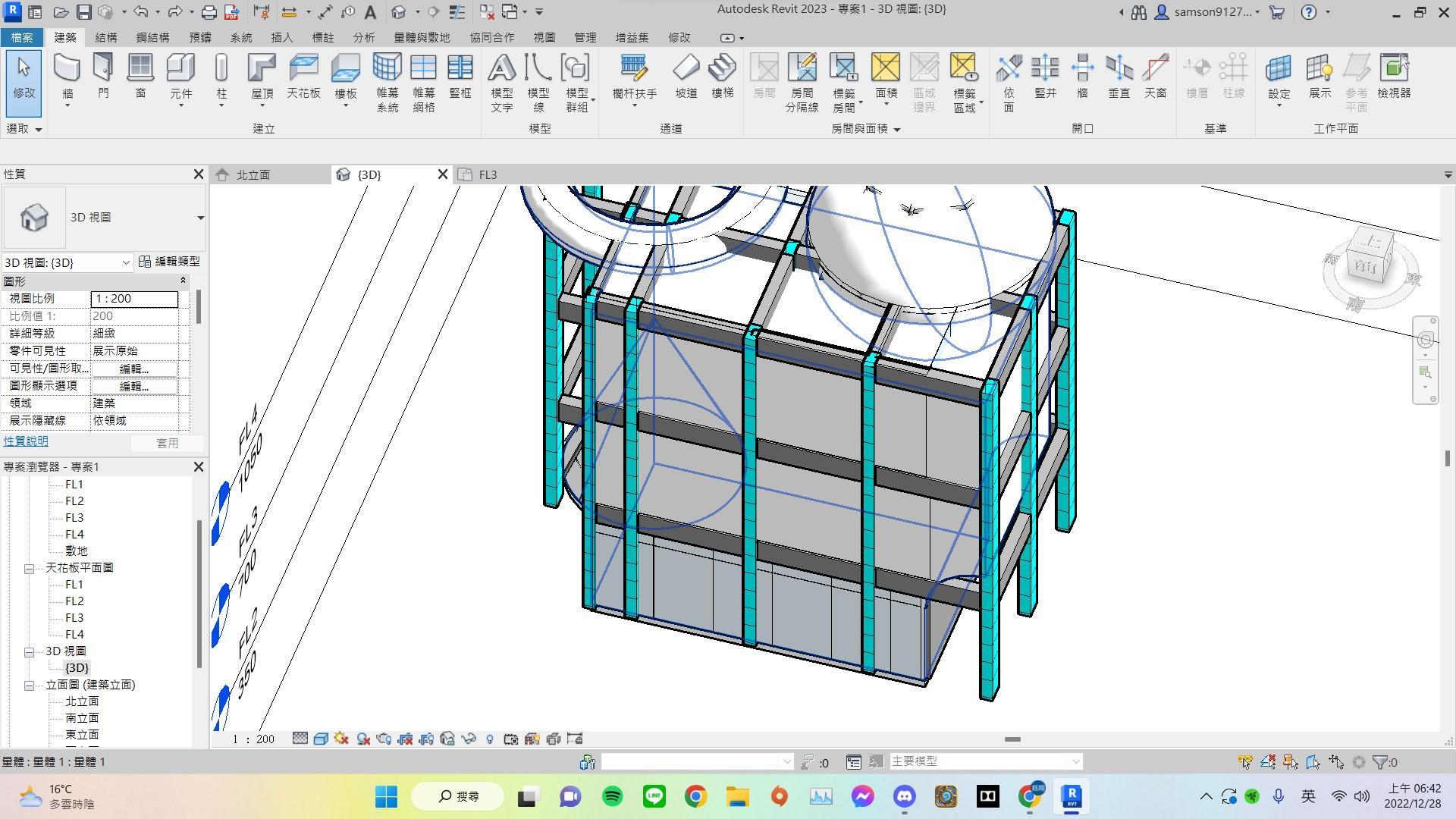Enable the sun path toggle
This screenshot has width=1456, height=819.
(x=340, y=738)
